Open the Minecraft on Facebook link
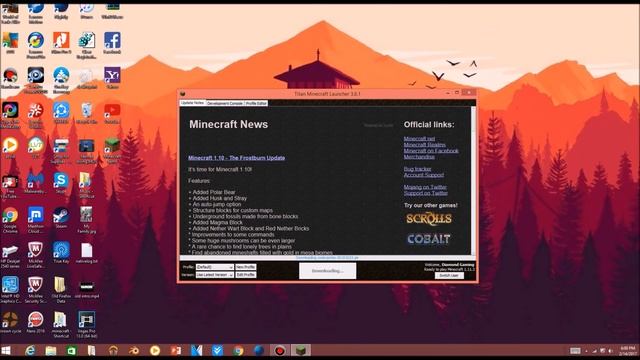This screenshot has width=640, height=360. pos(431,151)
